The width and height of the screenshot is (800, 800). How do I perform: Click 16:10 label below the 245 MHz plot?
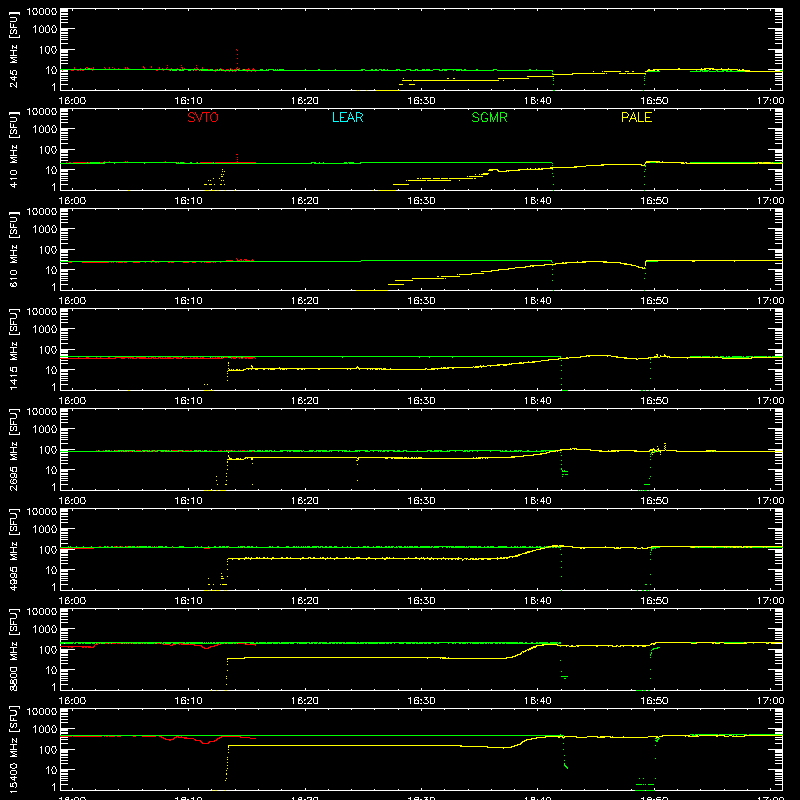[x=189, y=101]
